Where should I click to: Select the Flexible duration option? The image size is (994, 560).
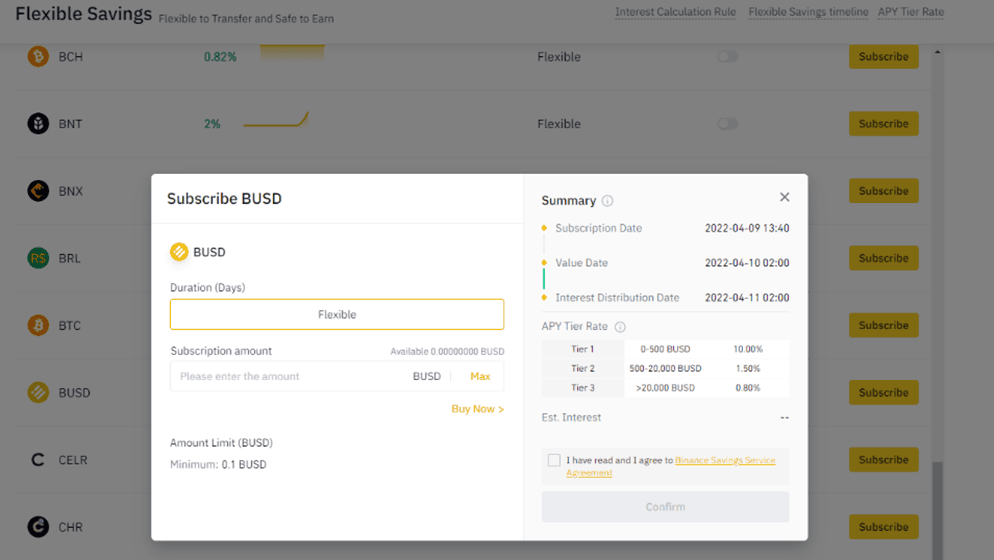point(337,314)
